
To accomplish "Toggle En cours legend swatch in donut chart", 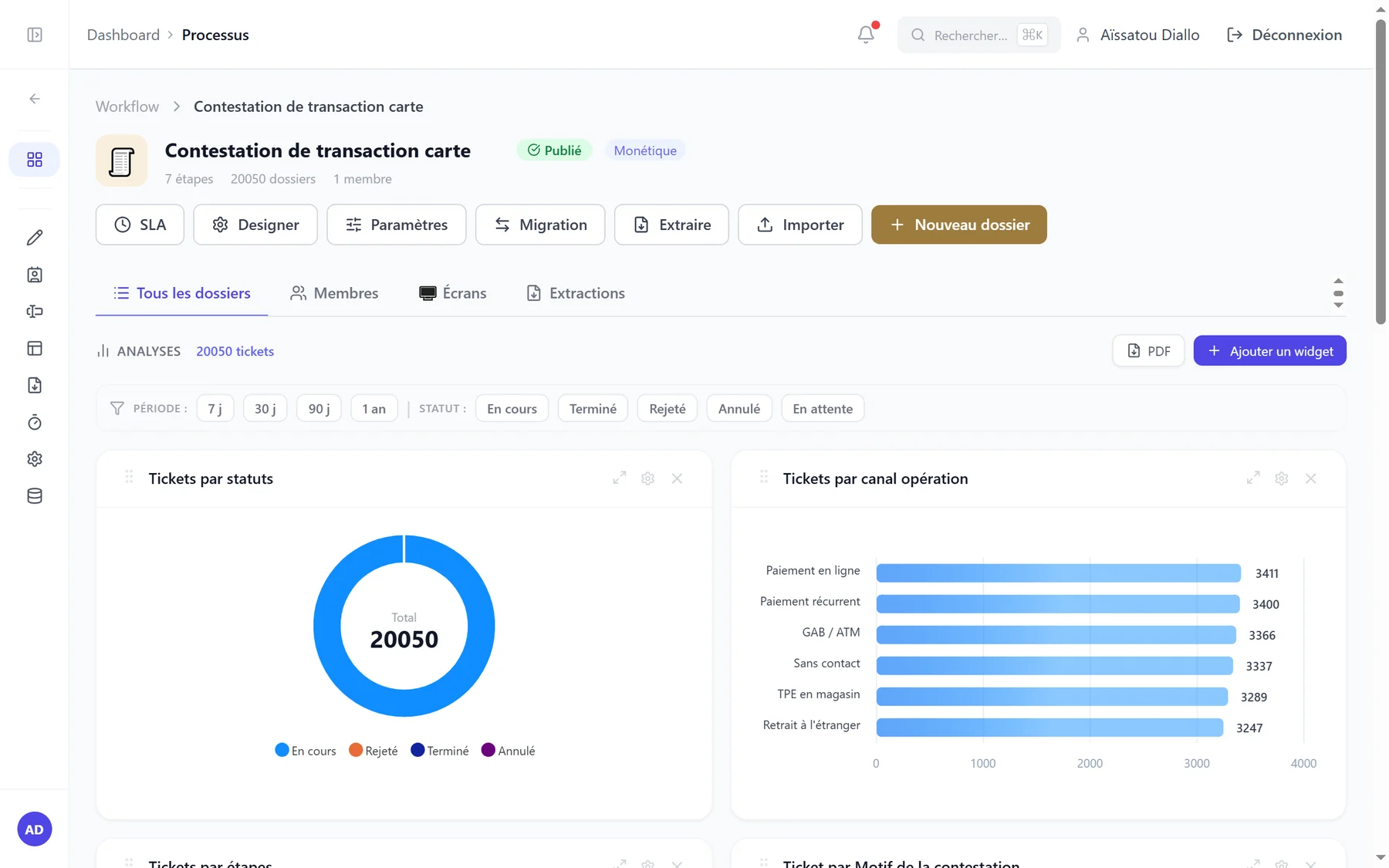I will pos(282,750).
